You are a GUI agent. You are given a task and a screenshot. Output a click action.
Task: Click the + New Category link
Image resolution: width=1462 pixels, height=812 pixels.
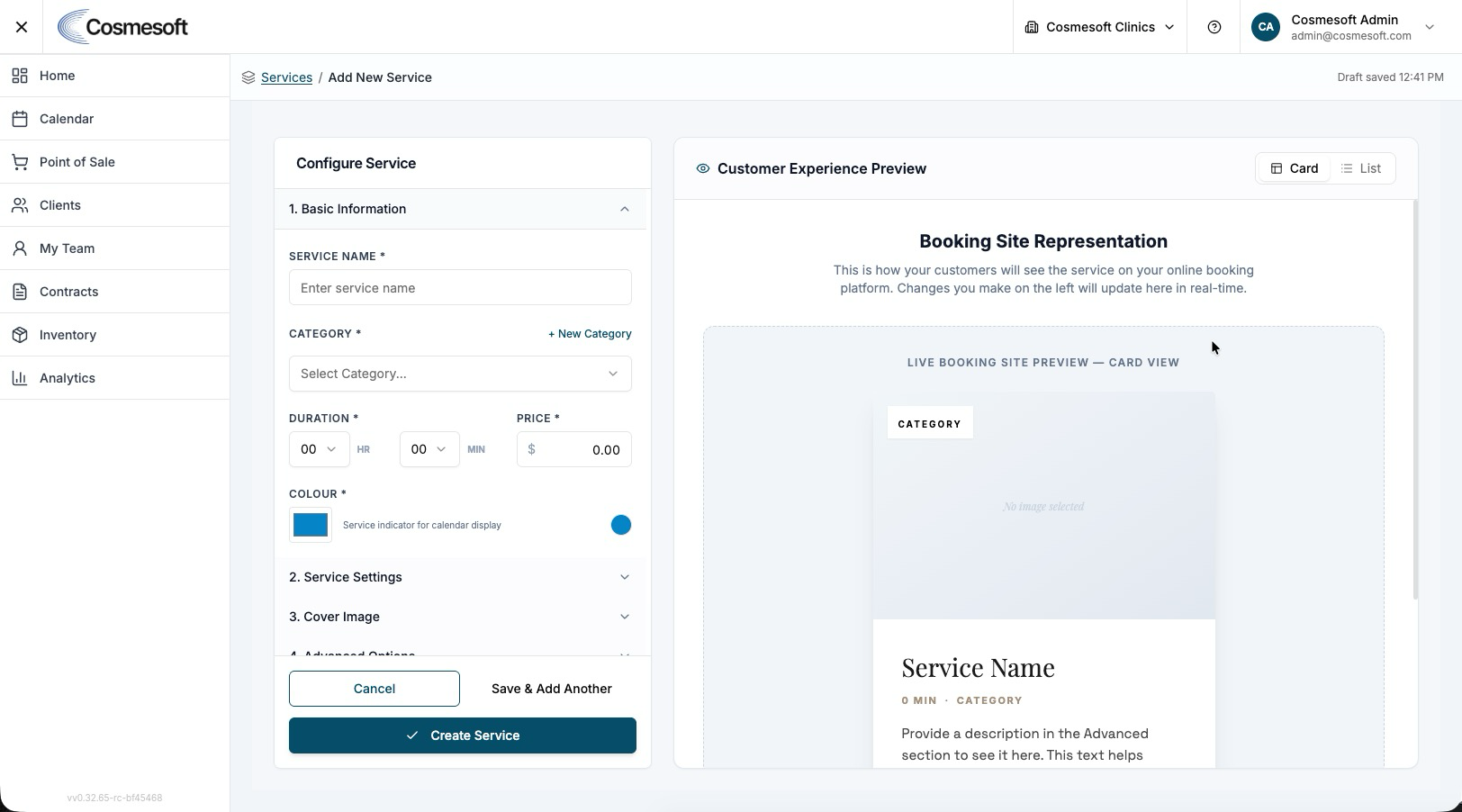click(590, 334)
